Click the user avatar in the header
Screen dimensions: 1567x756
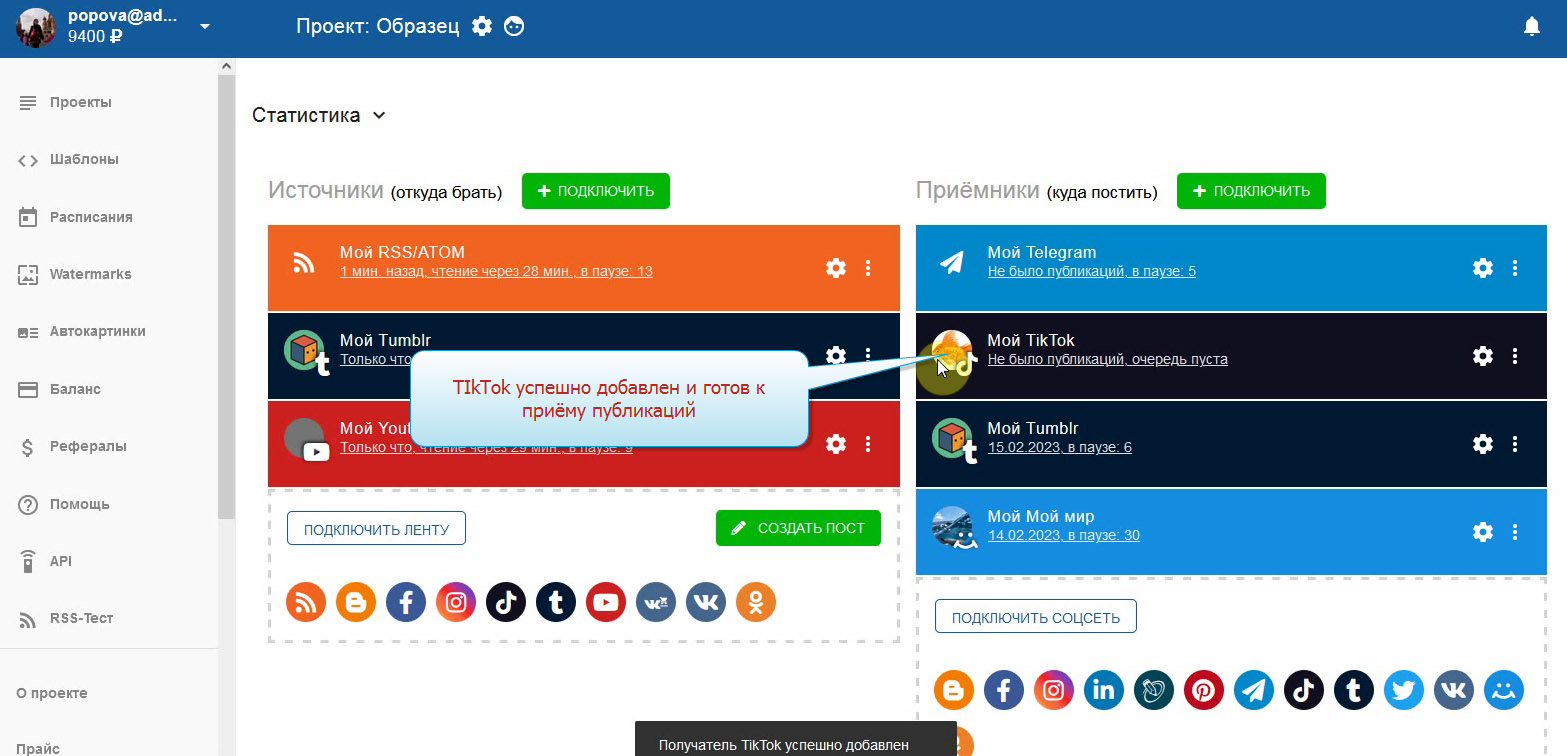(36, 28)
